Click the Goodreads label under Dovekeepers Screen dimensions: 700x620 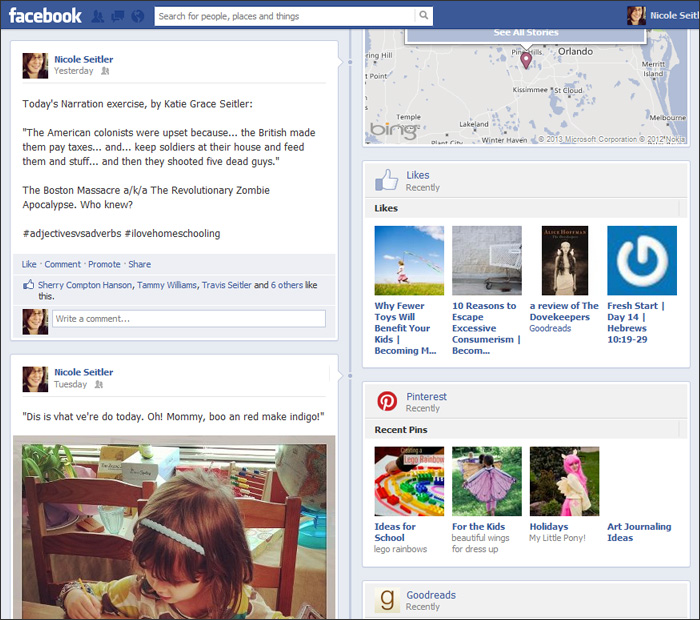[550, 329]
